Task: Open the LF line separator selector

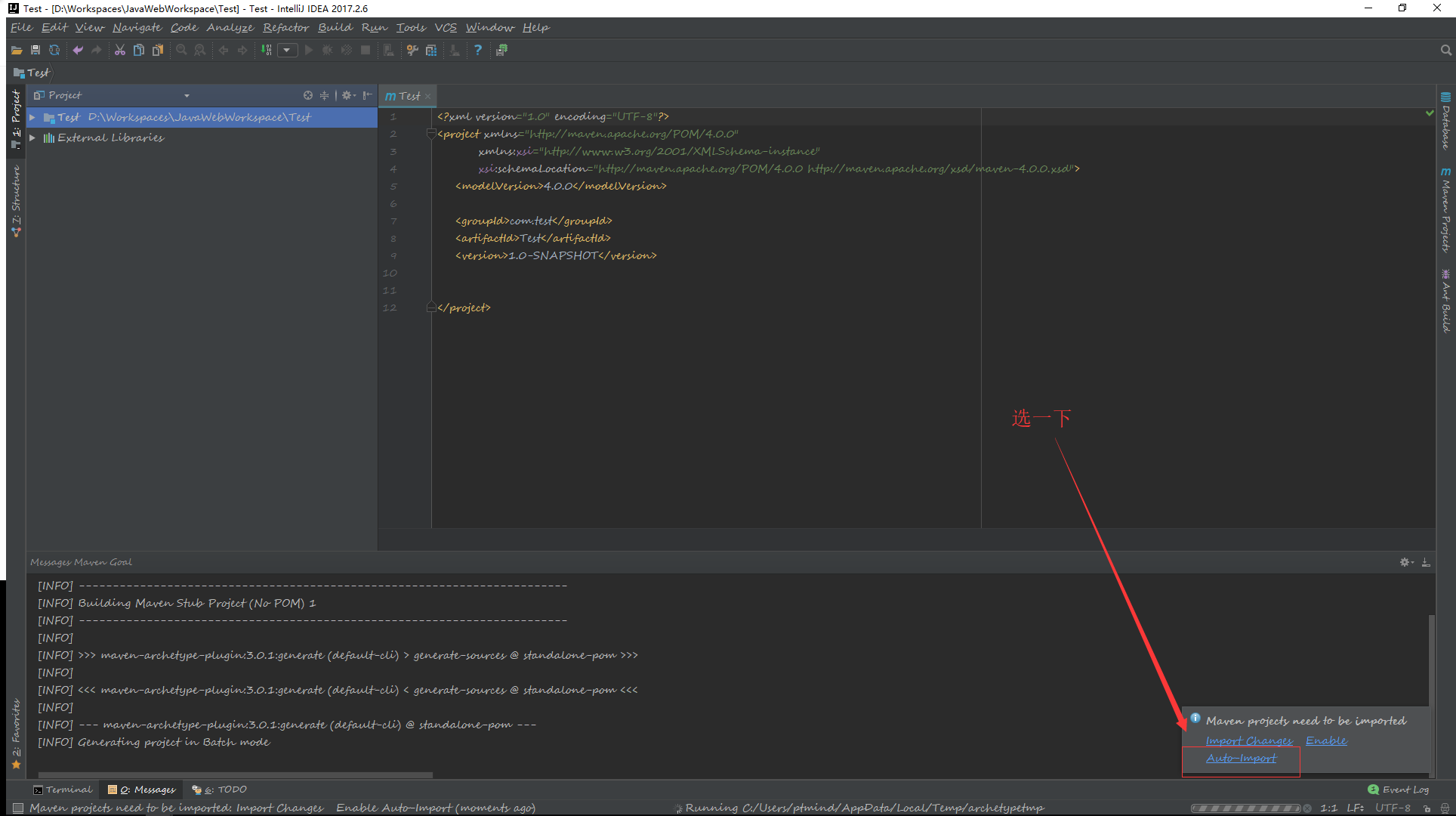Action: click(1355, 808)
